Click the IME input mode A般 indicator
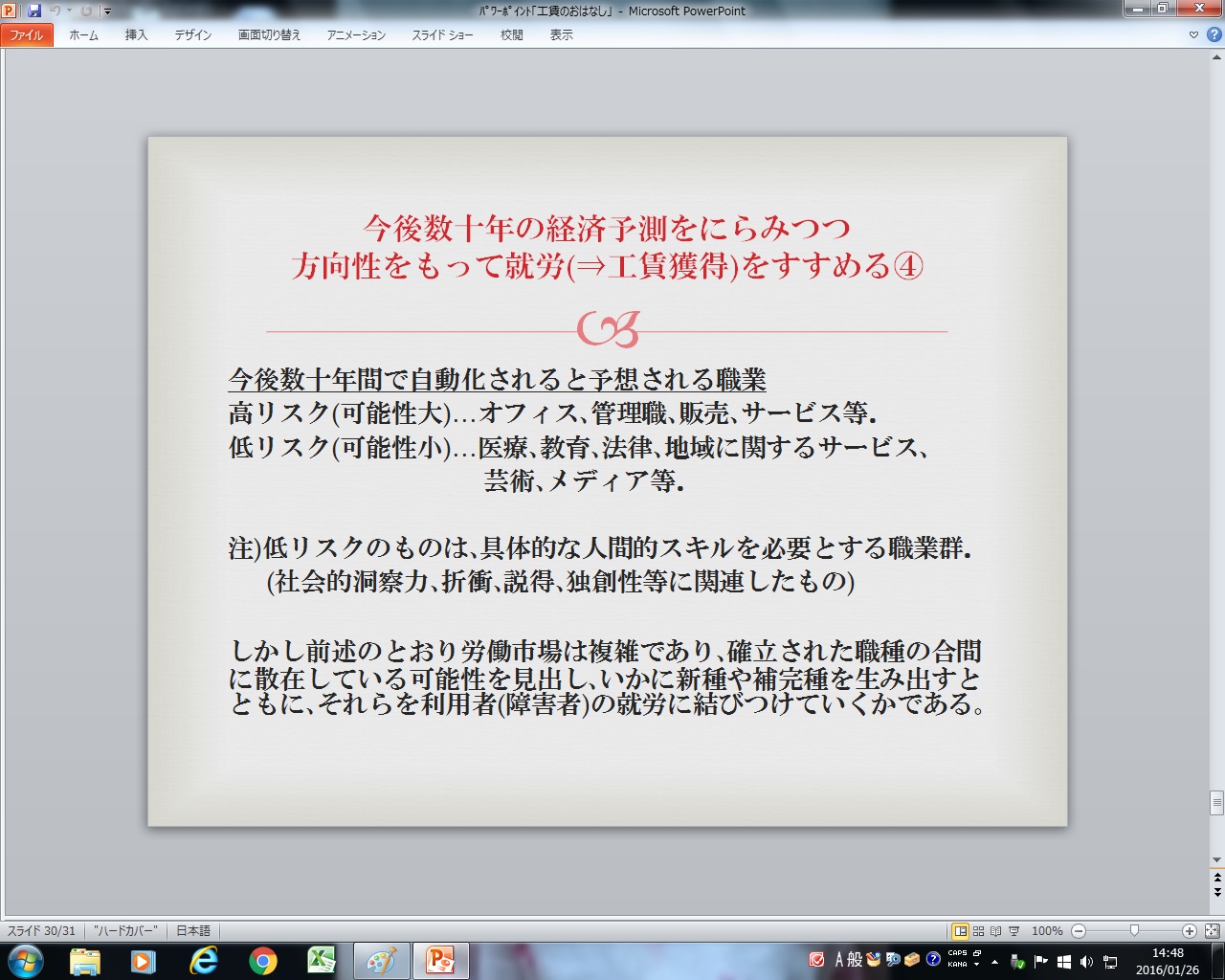 click(x=849, y=959)
